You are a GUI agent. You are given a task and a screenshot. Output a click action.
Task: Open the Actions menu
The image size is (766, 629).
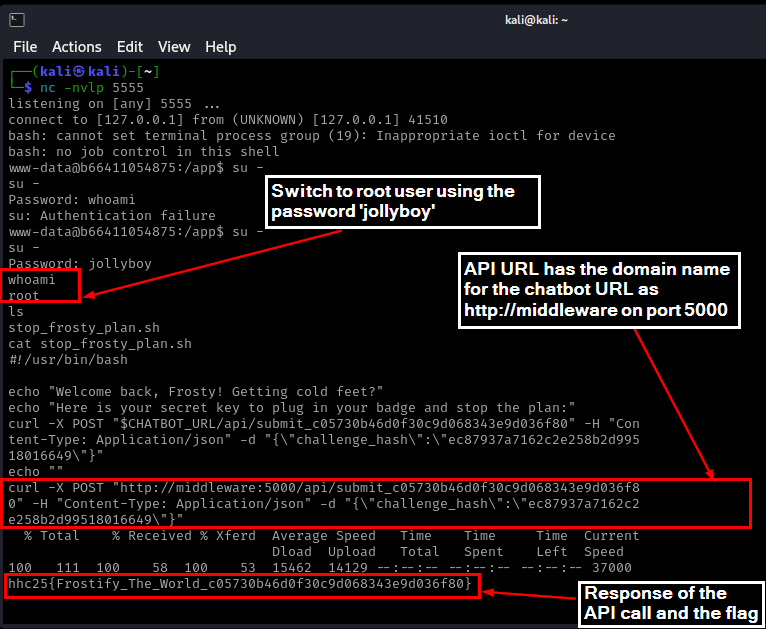click(77, 47)
